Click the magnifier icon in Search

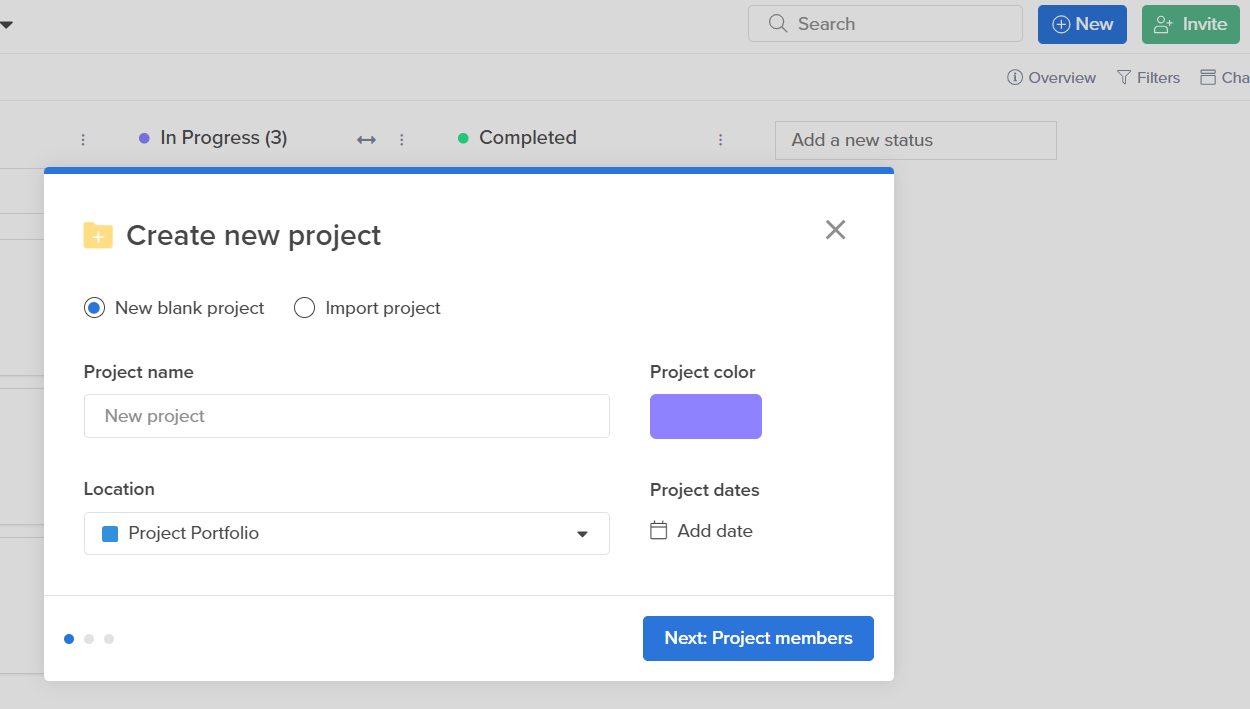(778, 24)
